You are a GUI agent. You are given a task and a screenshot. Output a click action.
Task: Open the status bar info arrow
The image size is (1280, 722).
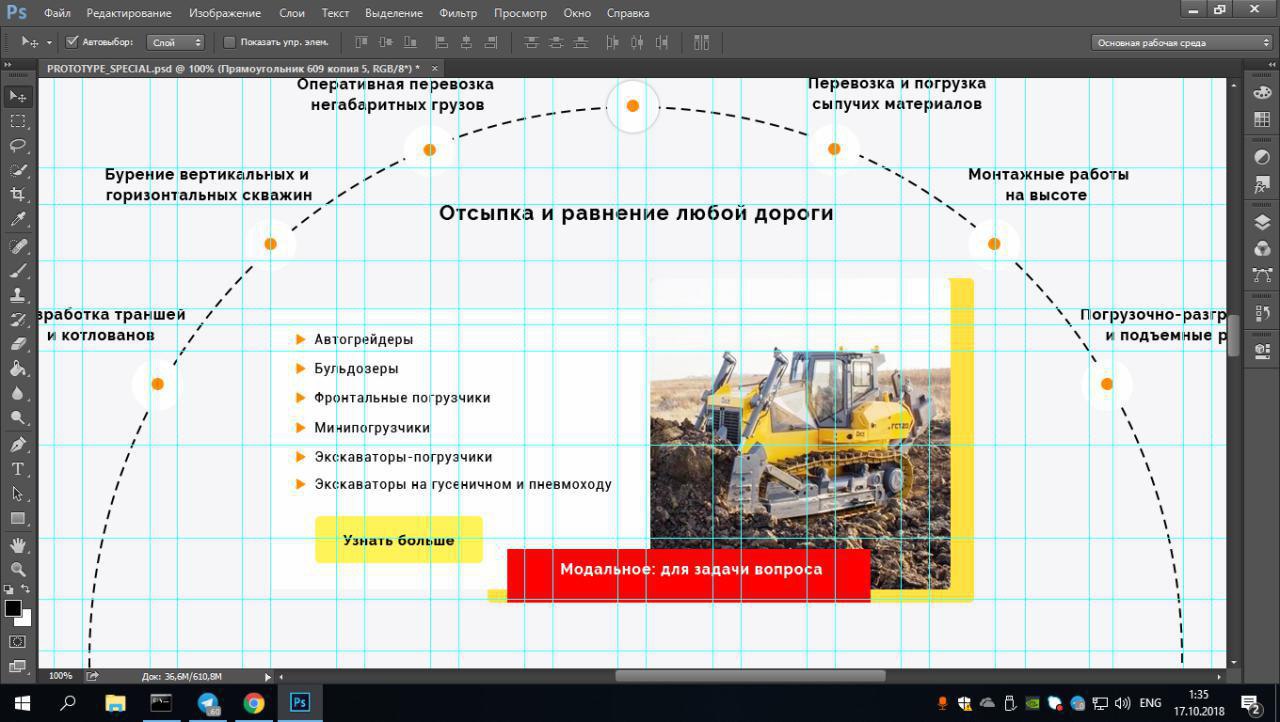(267, 677)
